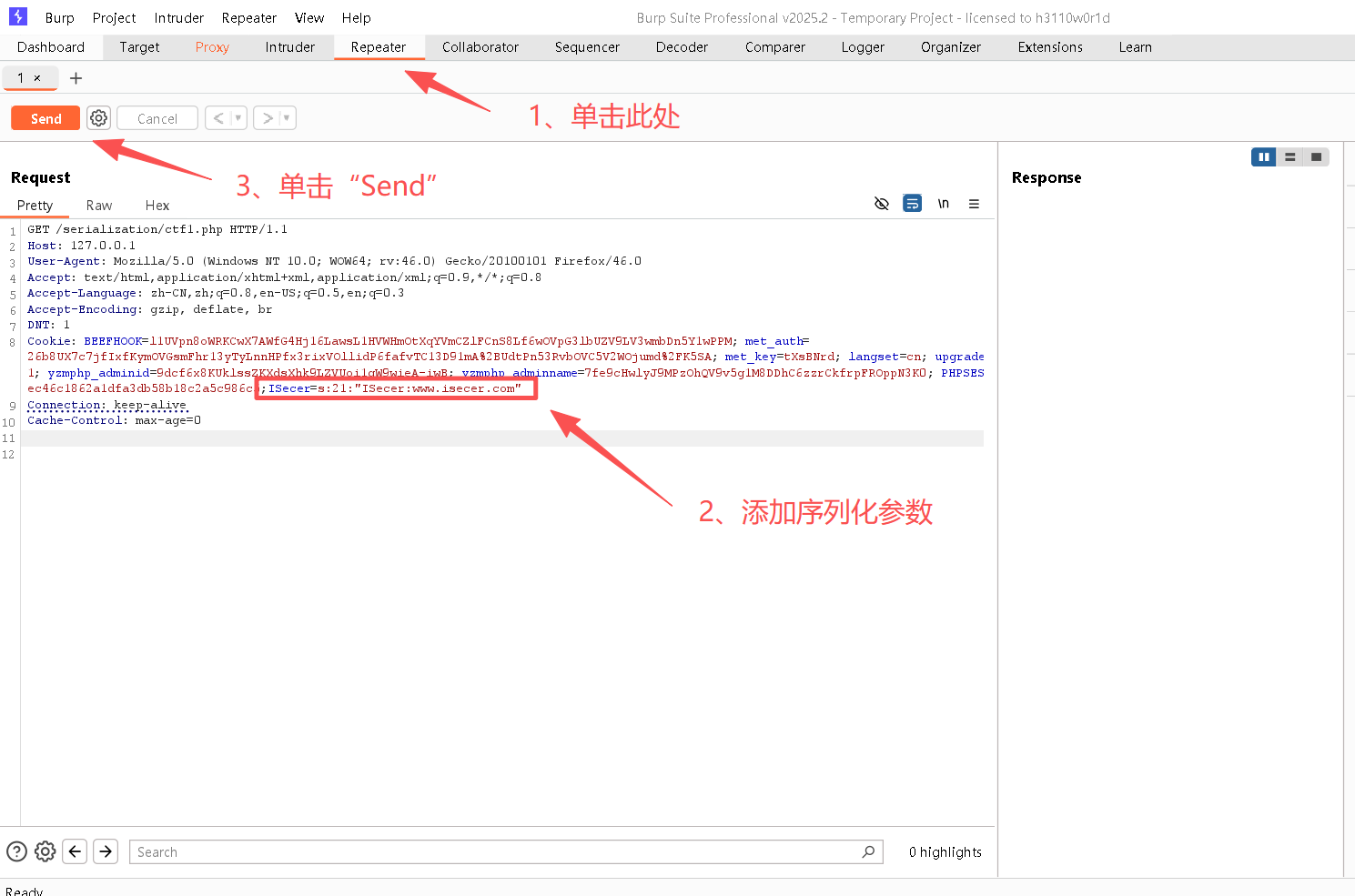Jump to next search match arrow
Screen dimensions: 1355x896
tap(106, 851)
